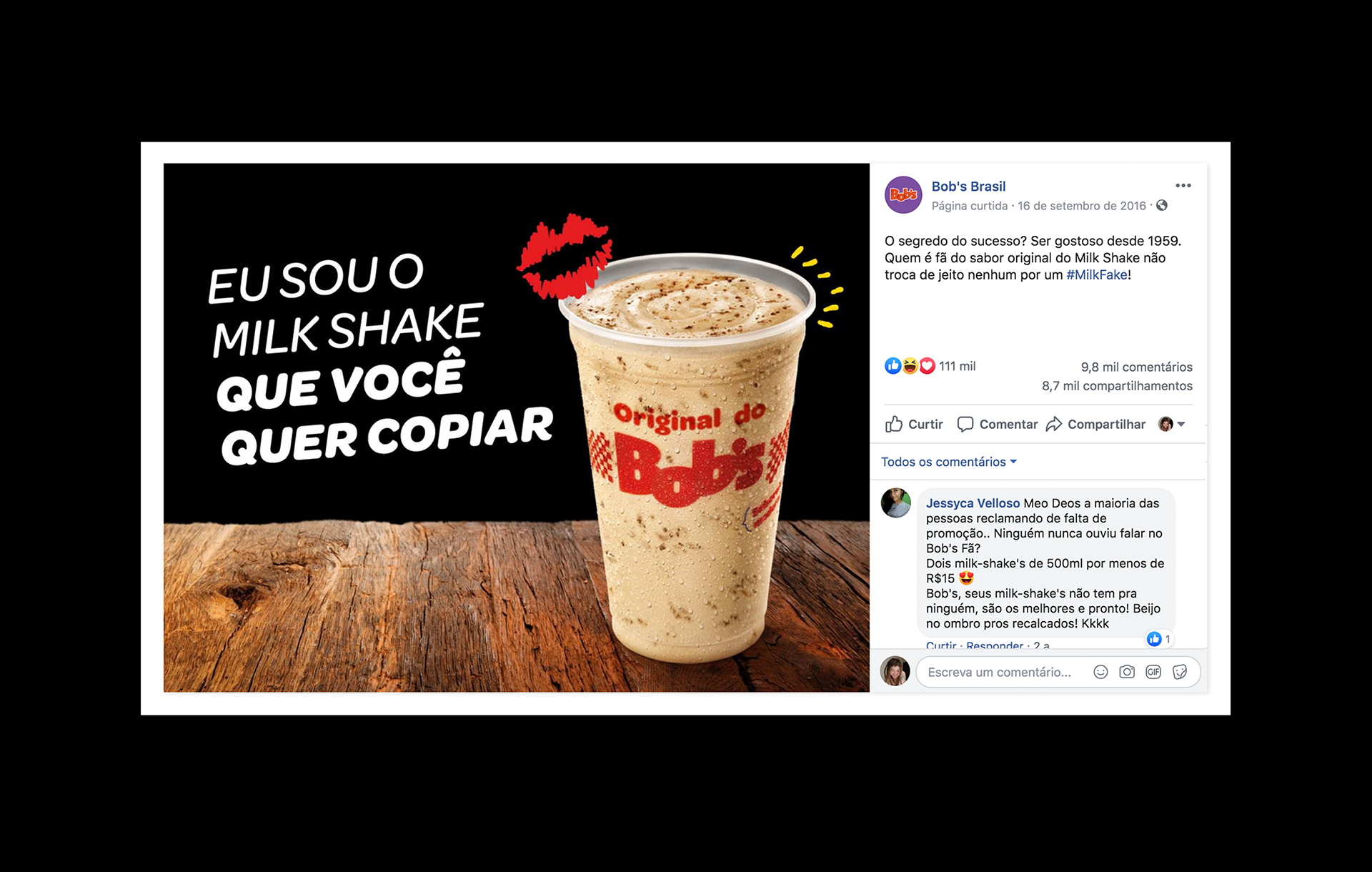Screen dimensions: 1372x872
Task: Click the Bob's Brasil page avatar
Action: 903,194
